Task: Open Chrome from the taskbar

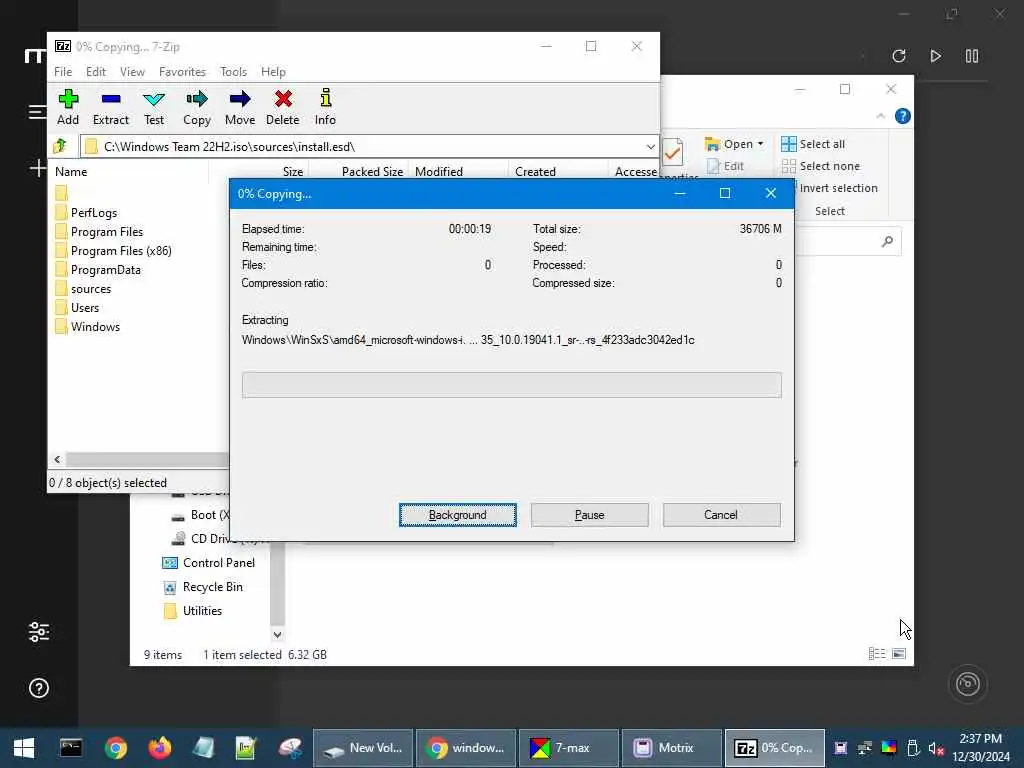Action: tap(116, 748)
